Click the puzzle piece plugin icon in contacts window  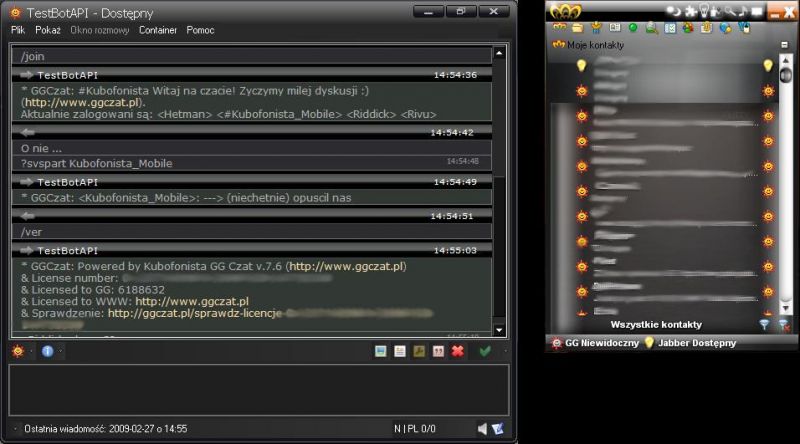(691, 11)
